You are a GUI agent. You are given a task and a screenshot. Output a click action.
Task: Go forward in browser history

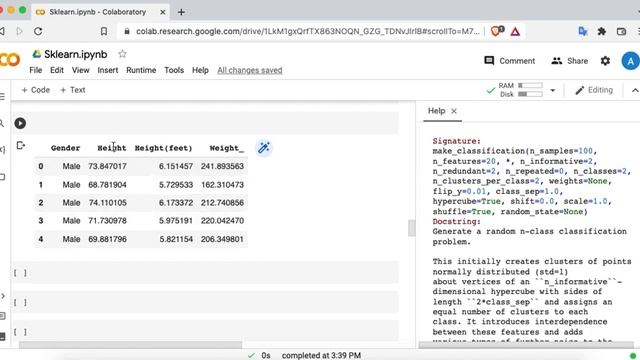point(19,31)
